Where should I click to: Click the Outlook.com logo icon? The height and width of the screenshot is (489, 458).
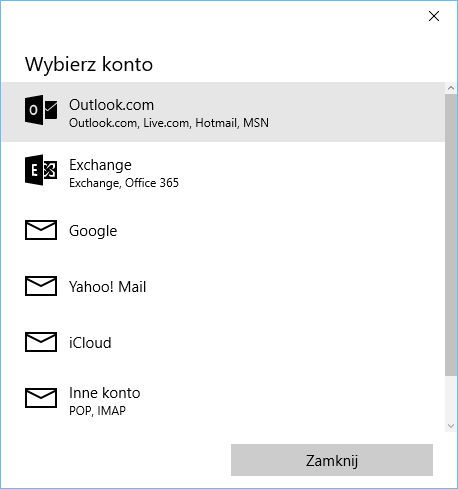pyautogui.click(x=41, y=110)
